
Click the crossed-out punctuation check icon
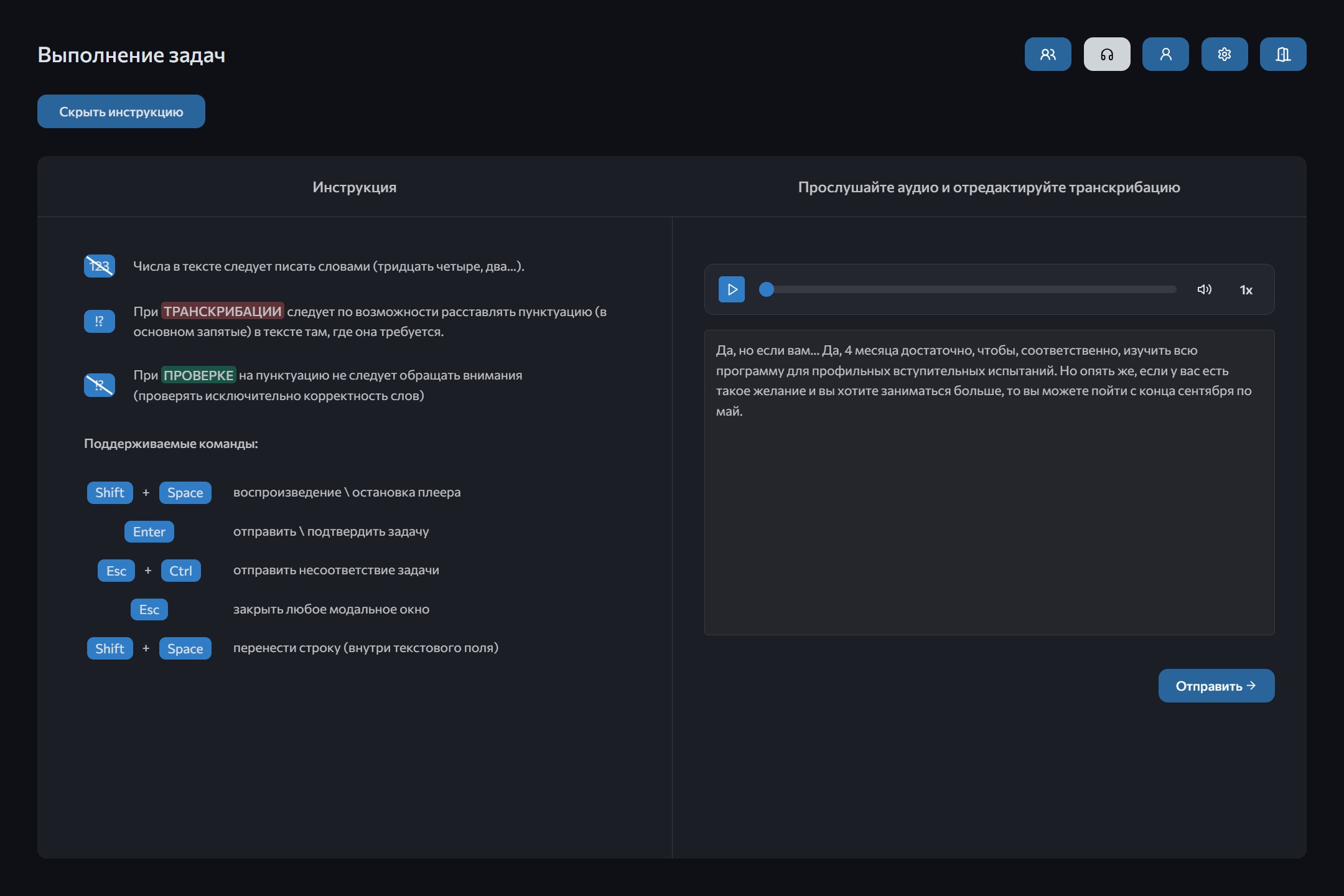tap(100, 385)
